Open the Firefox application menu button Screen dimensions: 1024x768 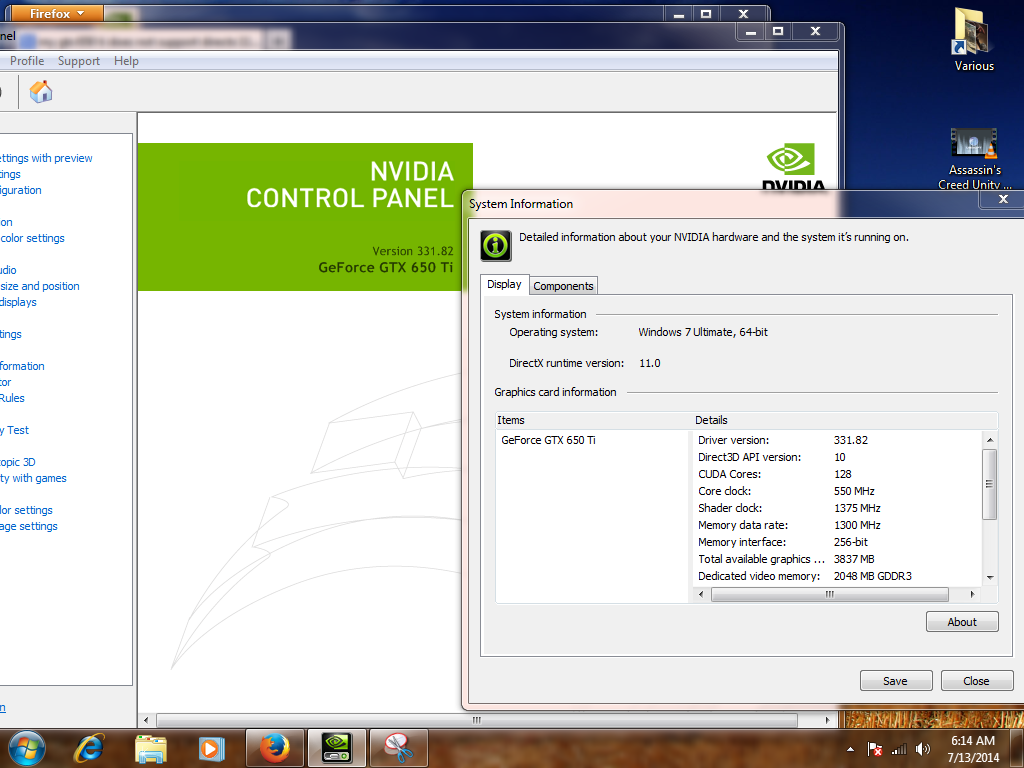pyautogui.click(x=56, y=13)
